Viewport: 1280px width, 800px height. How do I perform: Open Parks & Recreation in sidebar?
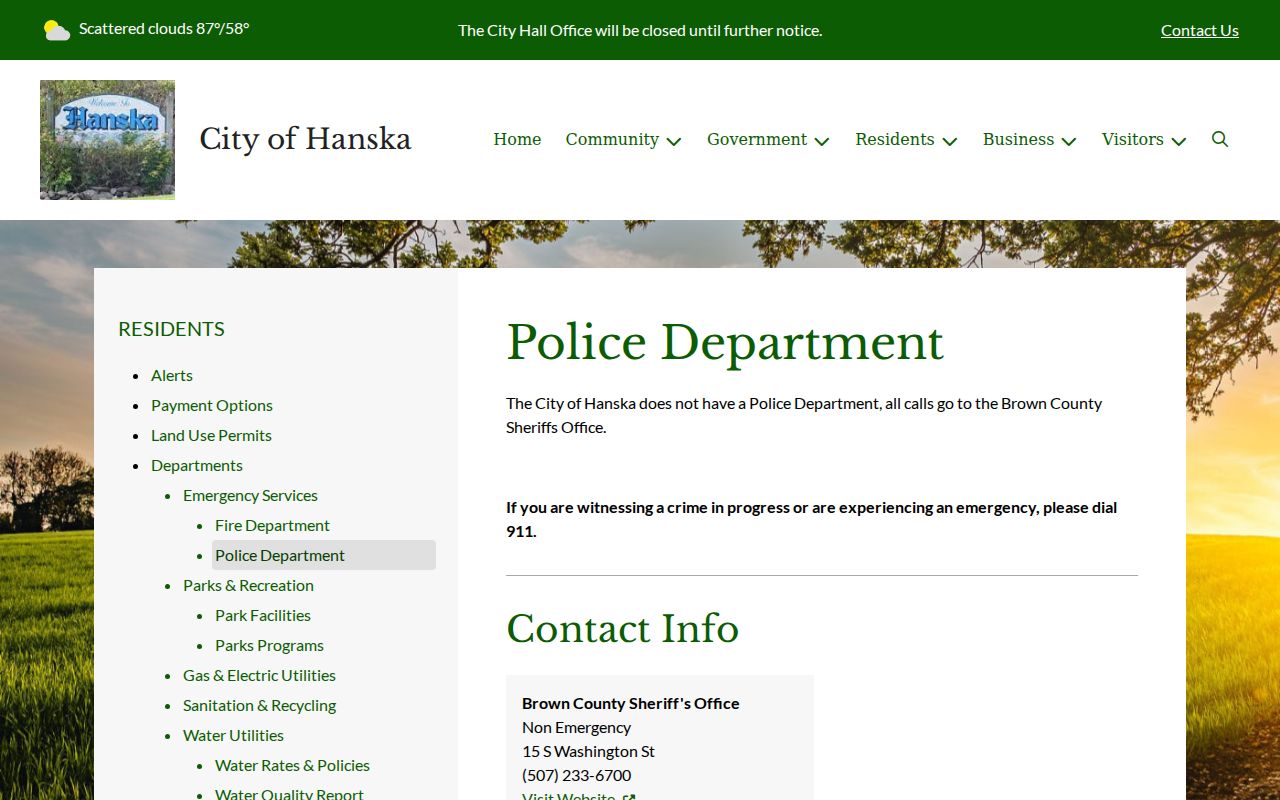pyautogui.click(x=248, y=585)
